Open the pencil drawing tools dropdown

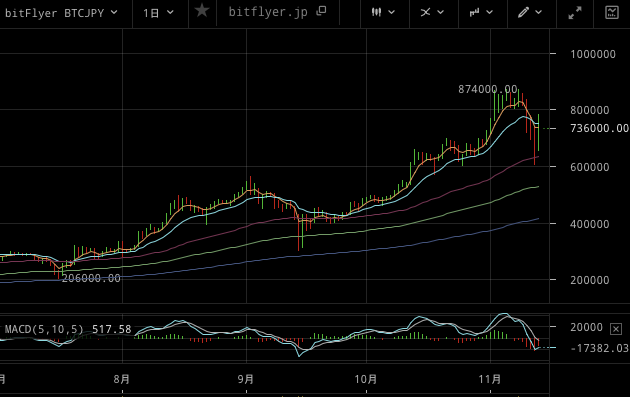[530, 12]
